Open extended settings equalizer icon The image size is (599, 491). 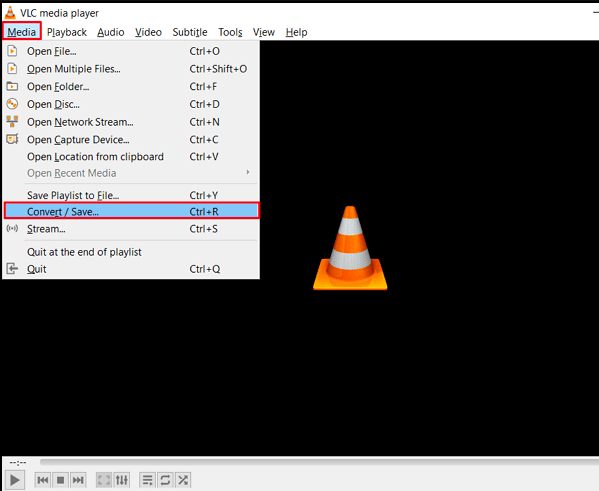point(122,480)
